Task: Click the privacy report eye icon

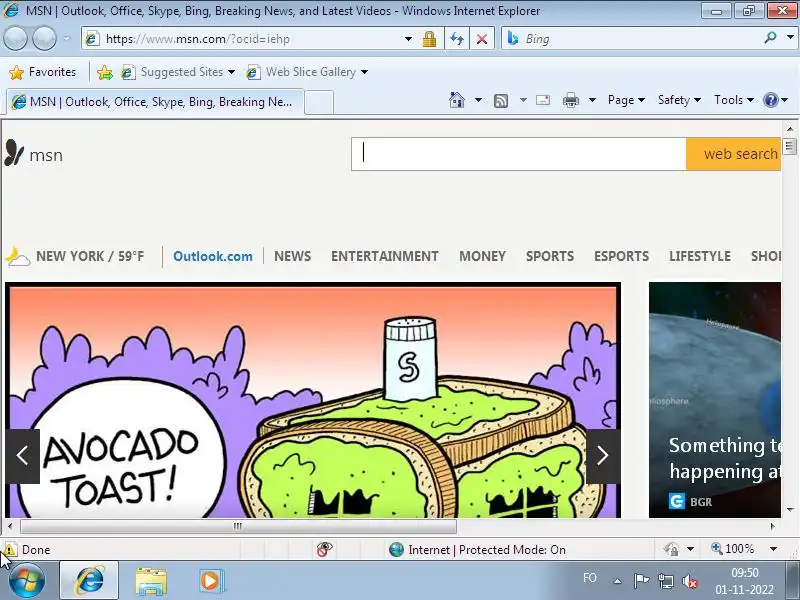Action: click(324, 549)
